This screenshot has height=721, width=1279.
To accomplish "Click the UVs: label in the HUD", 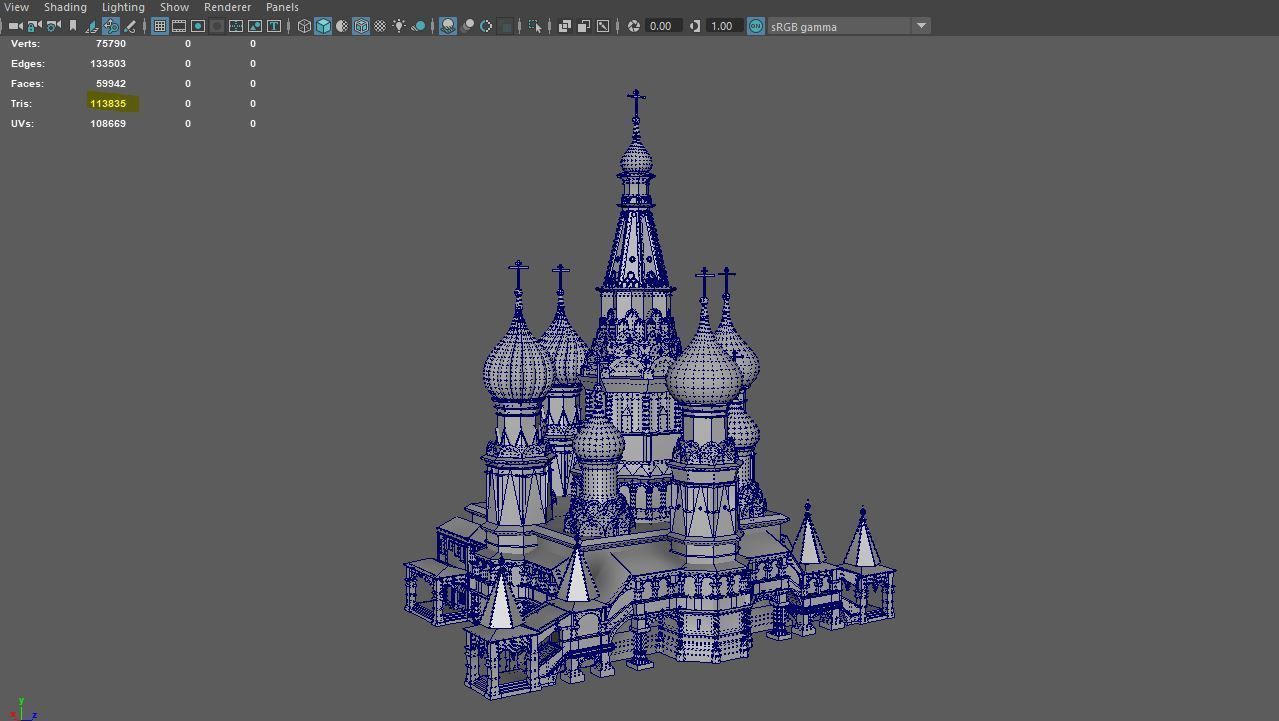I will point(22,124).
